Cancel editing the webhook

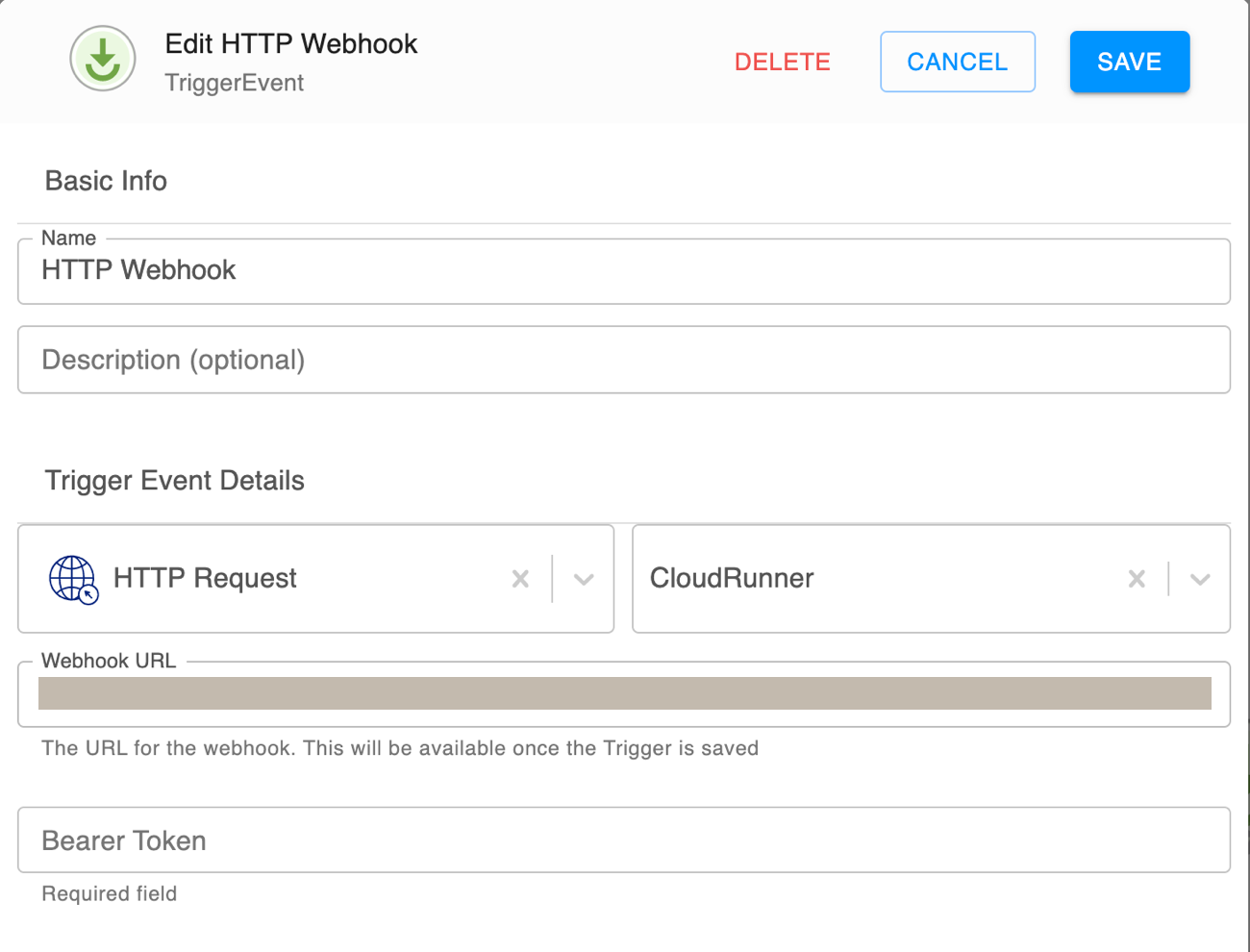tap(957, 61)
